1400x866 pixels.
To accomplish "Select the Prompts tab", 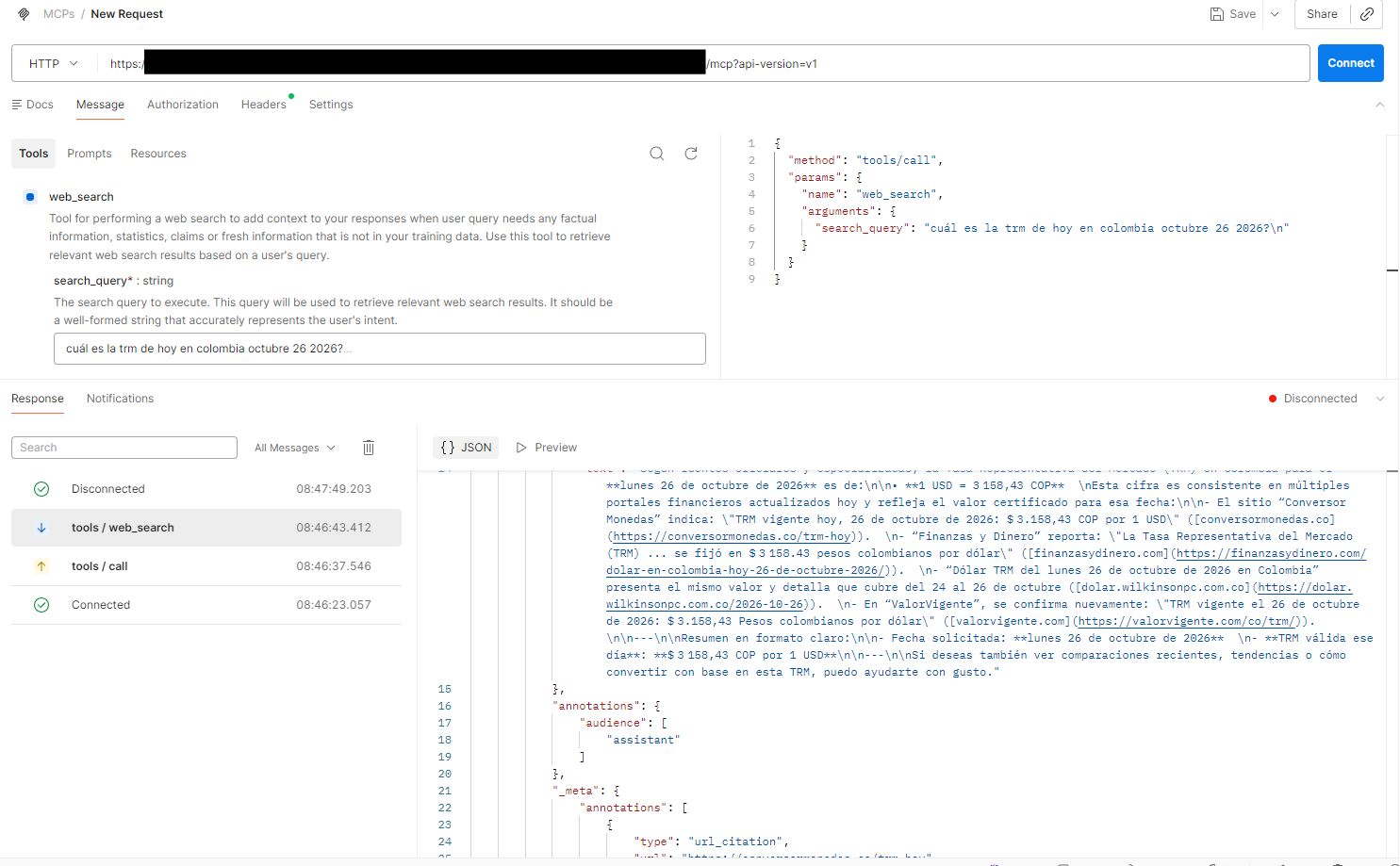I will tap(90, 154).
